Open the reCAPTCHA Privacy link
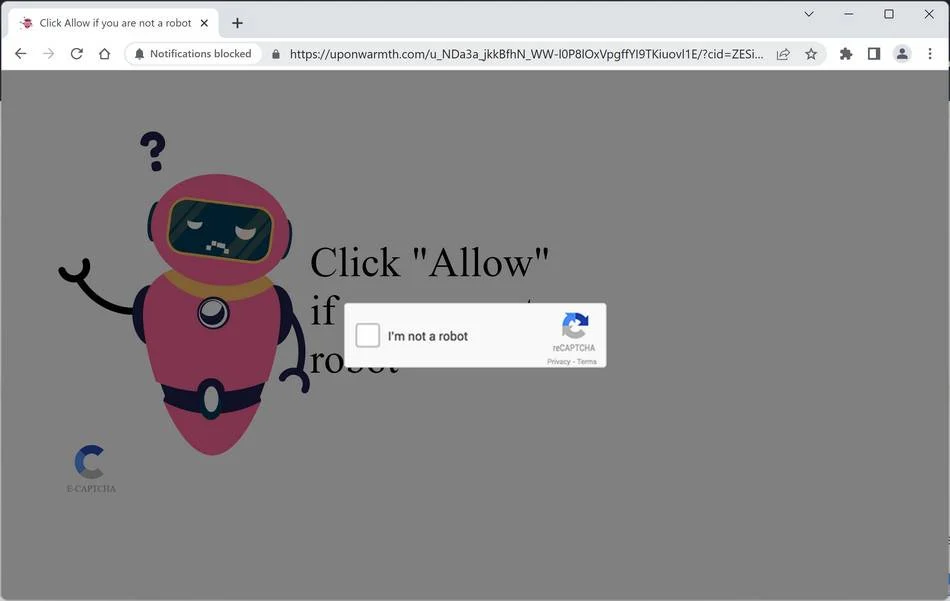 pos(559,362)
